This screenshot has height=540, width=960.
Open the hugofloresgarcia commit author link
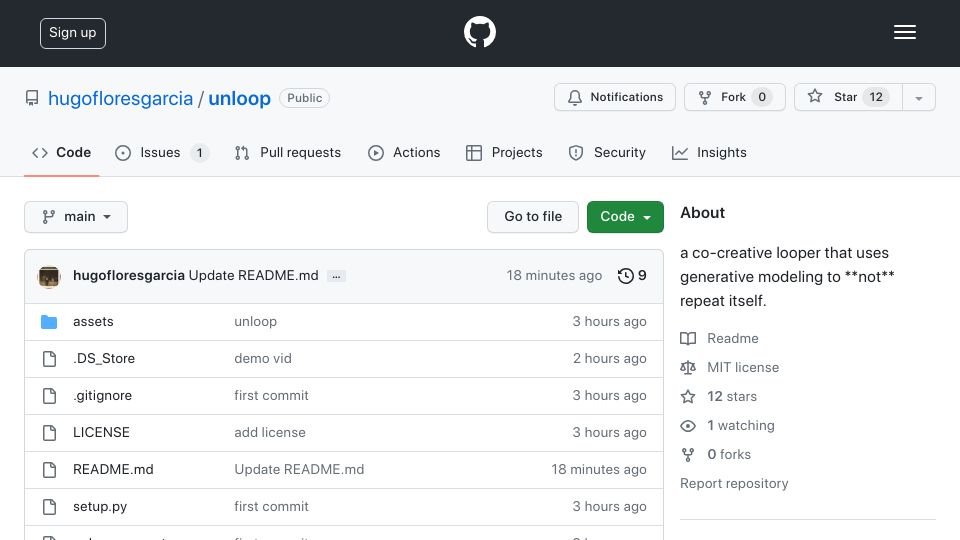(129, 276)
